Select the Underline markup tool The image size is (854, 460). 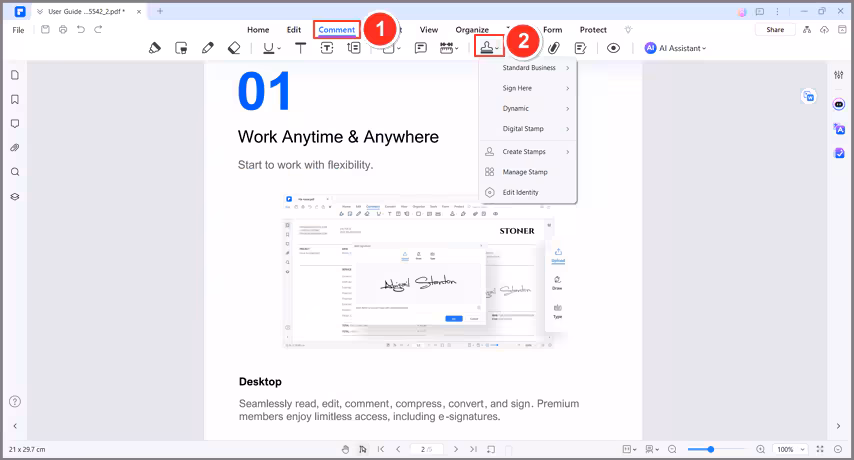pos(268,48)
